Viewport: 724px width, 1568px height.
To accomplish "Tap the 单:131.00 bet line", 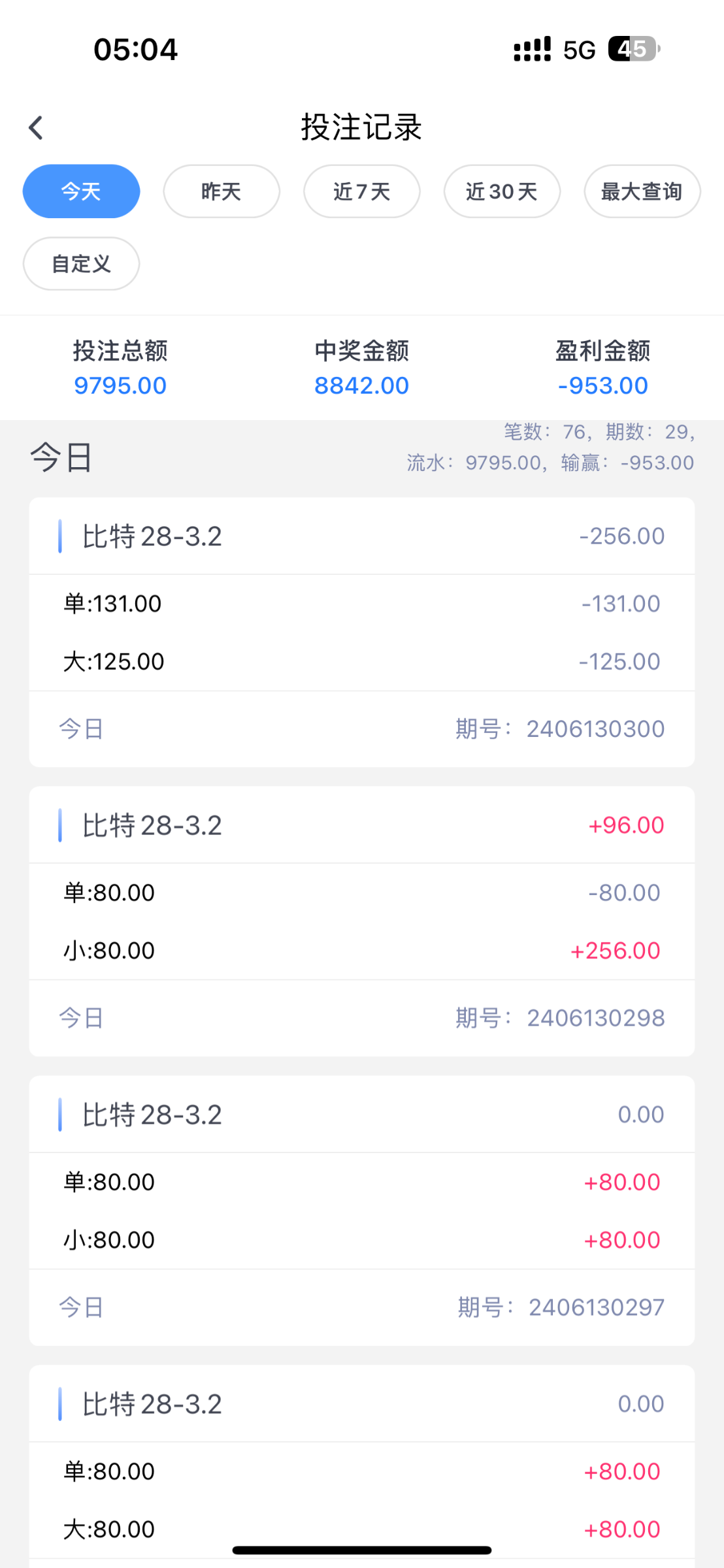I will click(361, 604).
